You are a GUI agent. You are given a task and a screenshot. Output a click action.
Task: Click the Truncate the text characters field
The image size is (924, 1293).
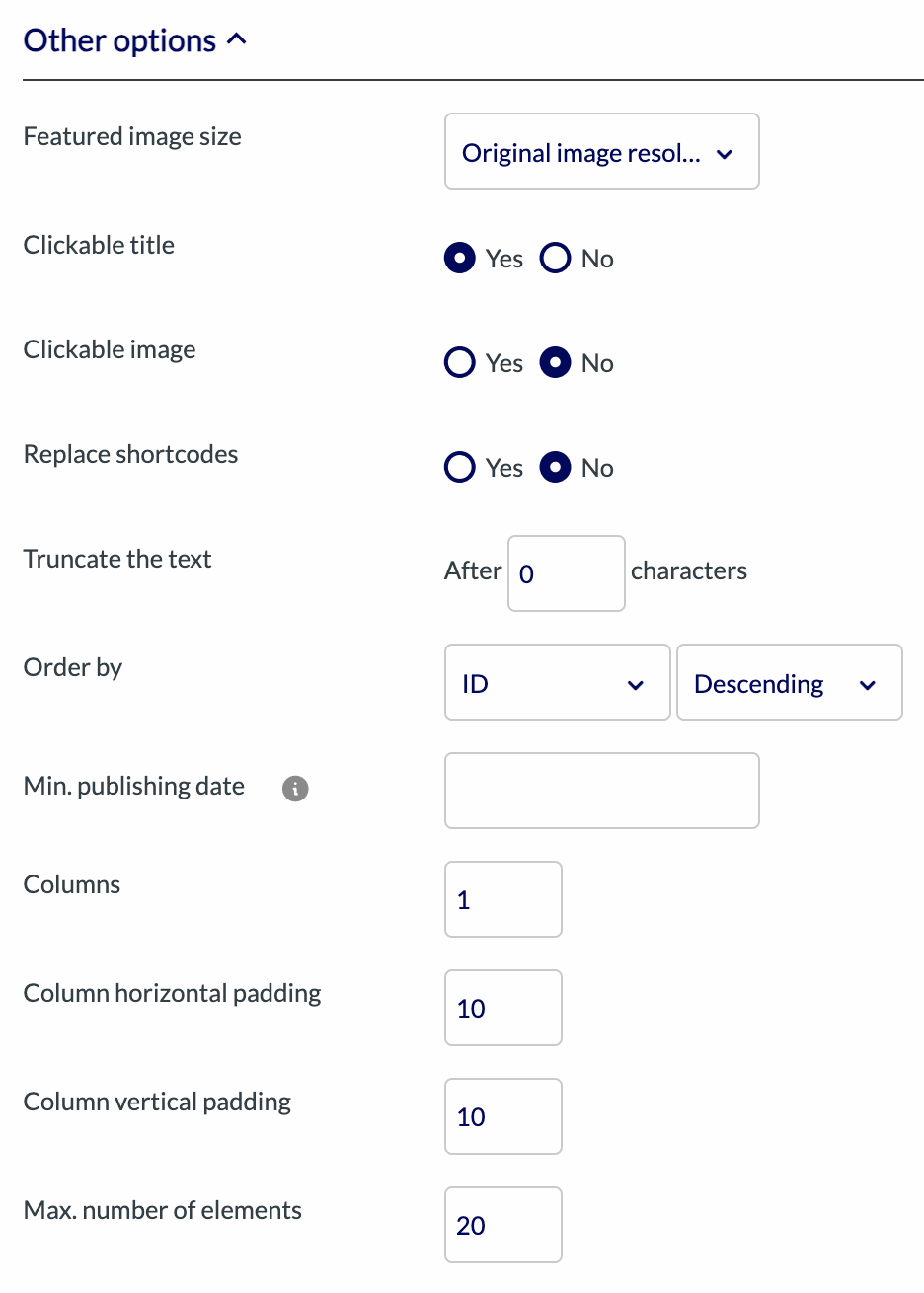click(566, 573)
